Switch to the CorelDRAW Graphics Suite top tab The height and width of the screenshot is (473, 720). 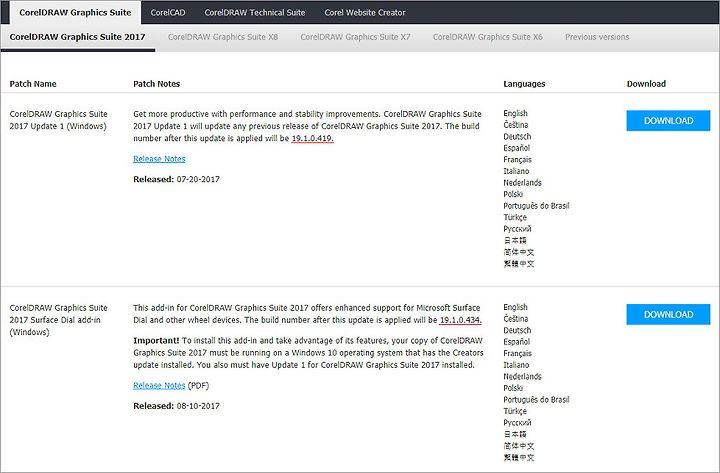coord(75,12)
